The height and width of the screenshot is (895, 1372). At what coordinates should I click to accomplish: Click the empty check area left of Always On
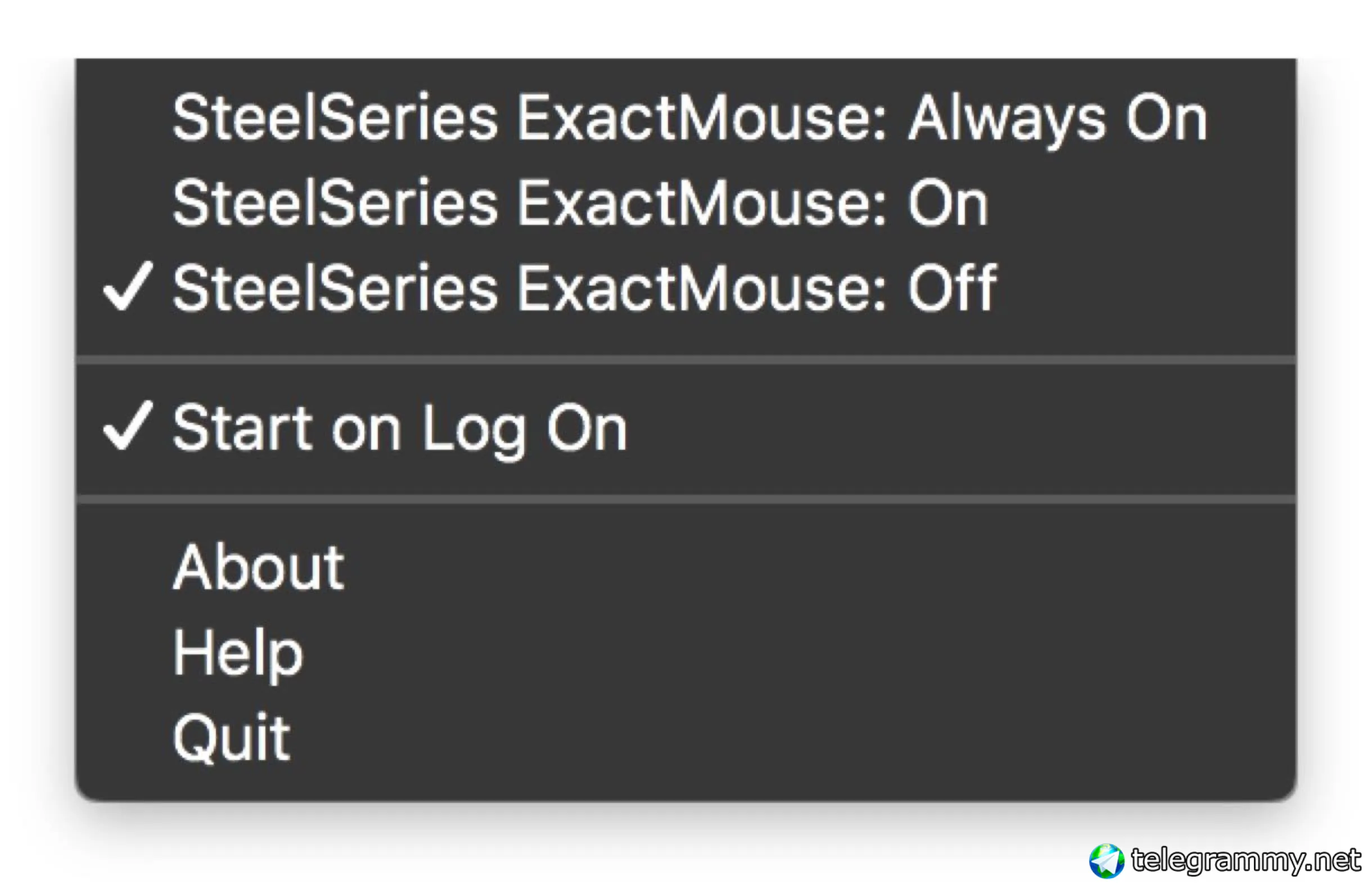tap(128, 118)
